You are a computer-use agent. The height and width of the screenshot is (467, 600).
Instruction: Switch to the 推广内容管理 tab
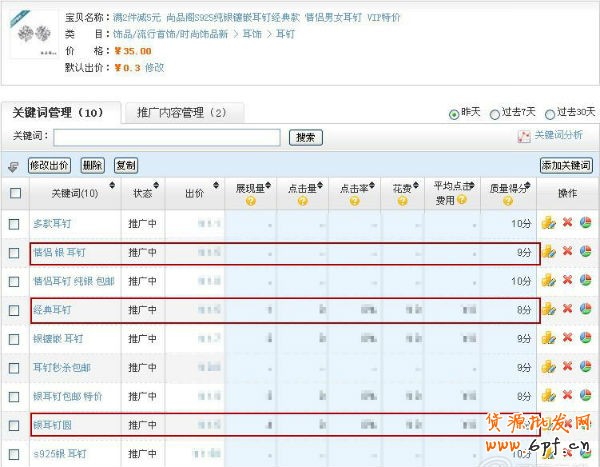181,112
